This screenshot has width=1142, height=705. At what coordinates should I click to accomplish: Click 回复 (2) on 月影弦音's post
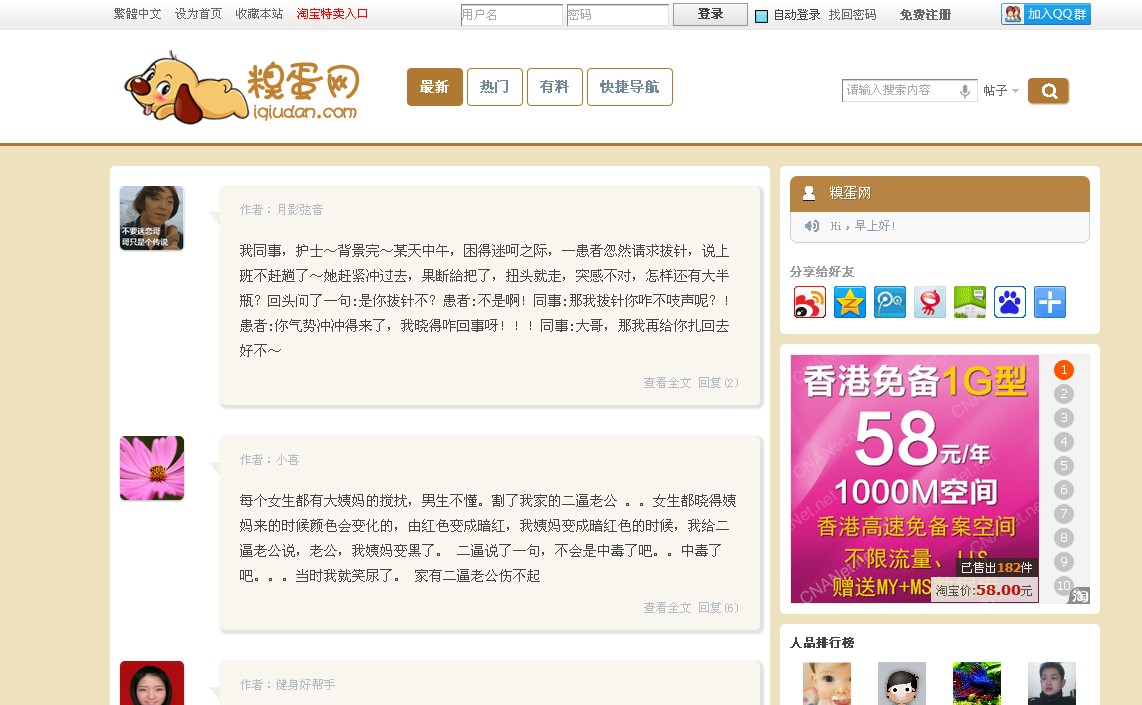(718, 383)
